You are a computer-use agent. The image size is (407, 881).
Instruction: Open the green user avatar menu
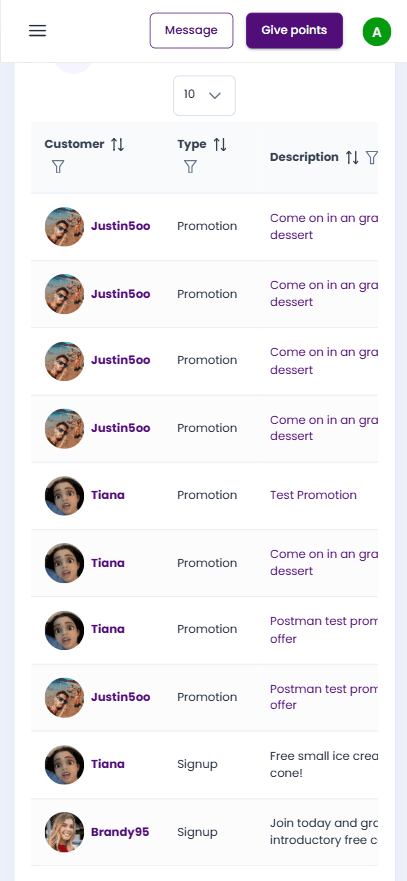coord(377,32)
